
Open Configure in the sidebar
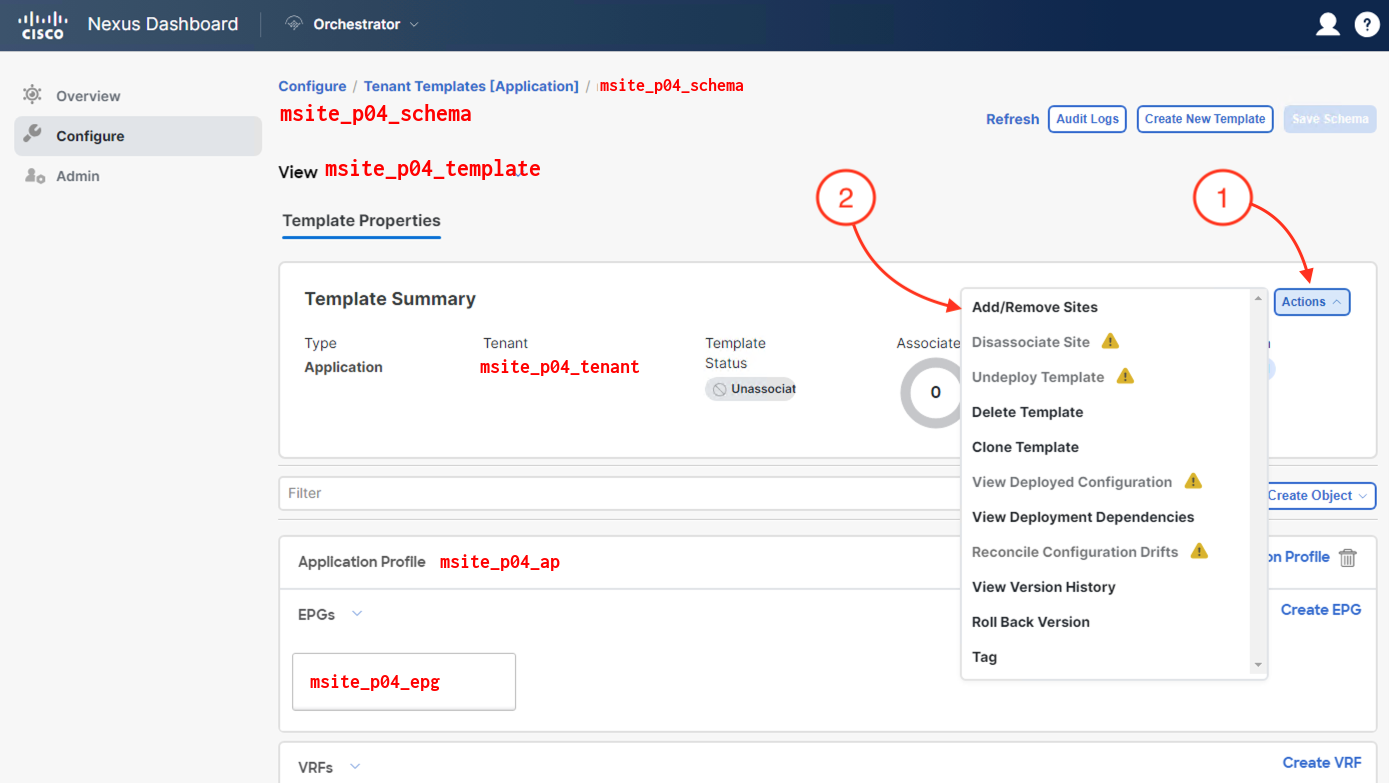point(138,136)
